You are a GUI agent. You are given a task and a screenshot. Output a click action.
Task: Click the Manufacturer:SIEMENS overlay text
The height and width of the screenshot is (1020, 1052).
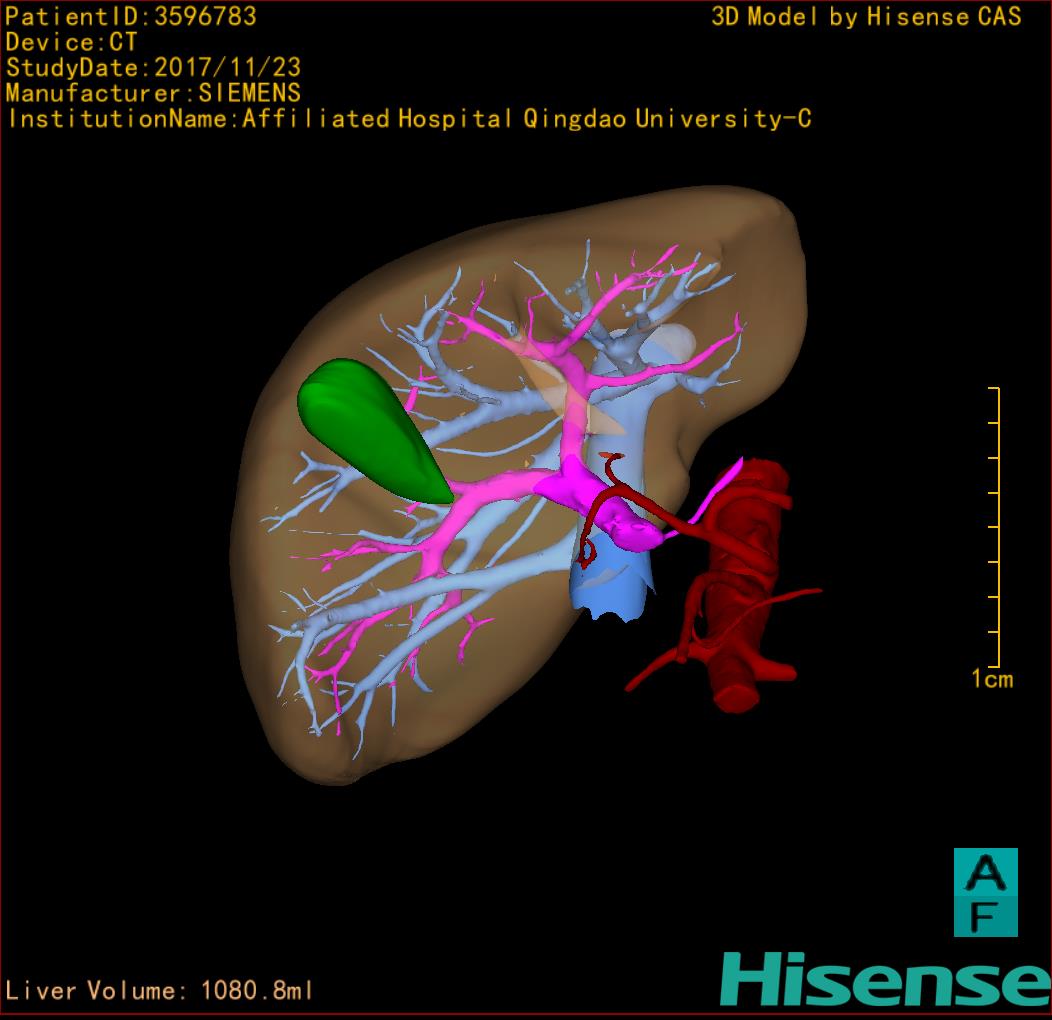point(153,93)
